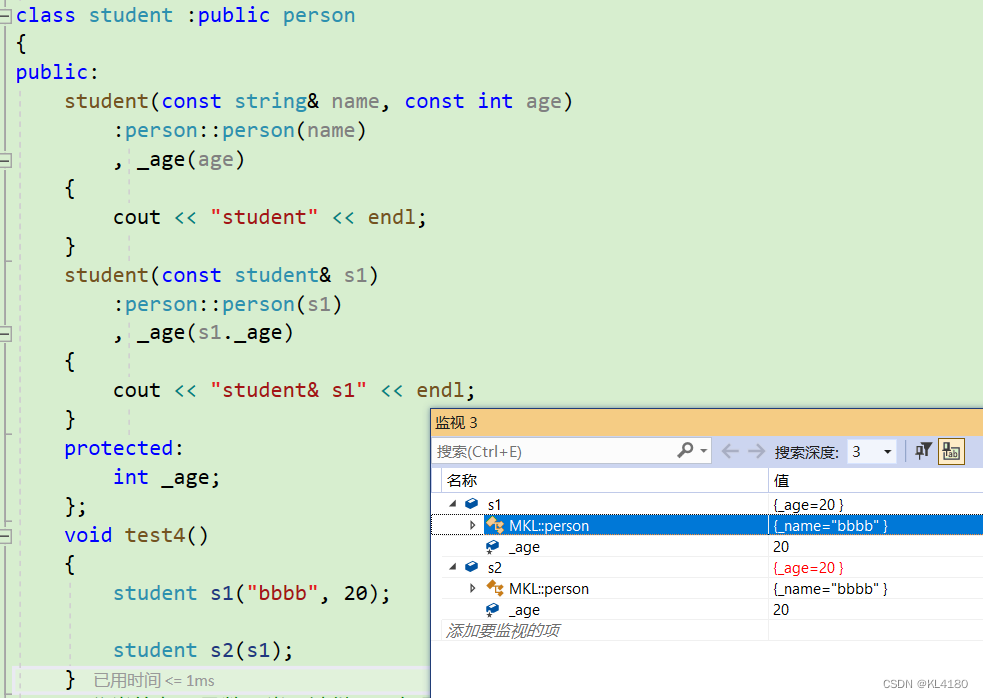The image size is (983, 698).
Task: Click the 搜索深度 label
Action: point(806,452)
